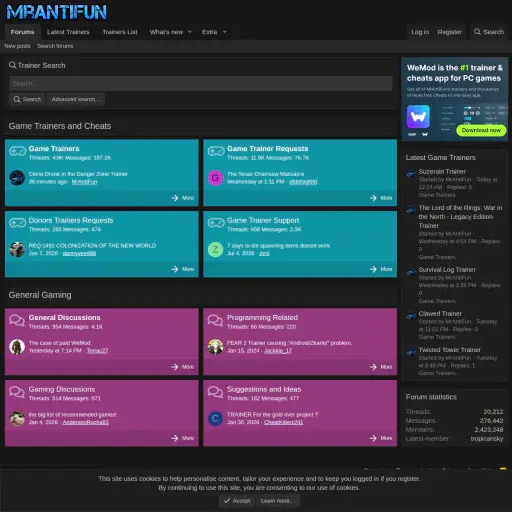
Task: Click the General Discussions chat bubbles icon
Action: (x=17, y=320)
